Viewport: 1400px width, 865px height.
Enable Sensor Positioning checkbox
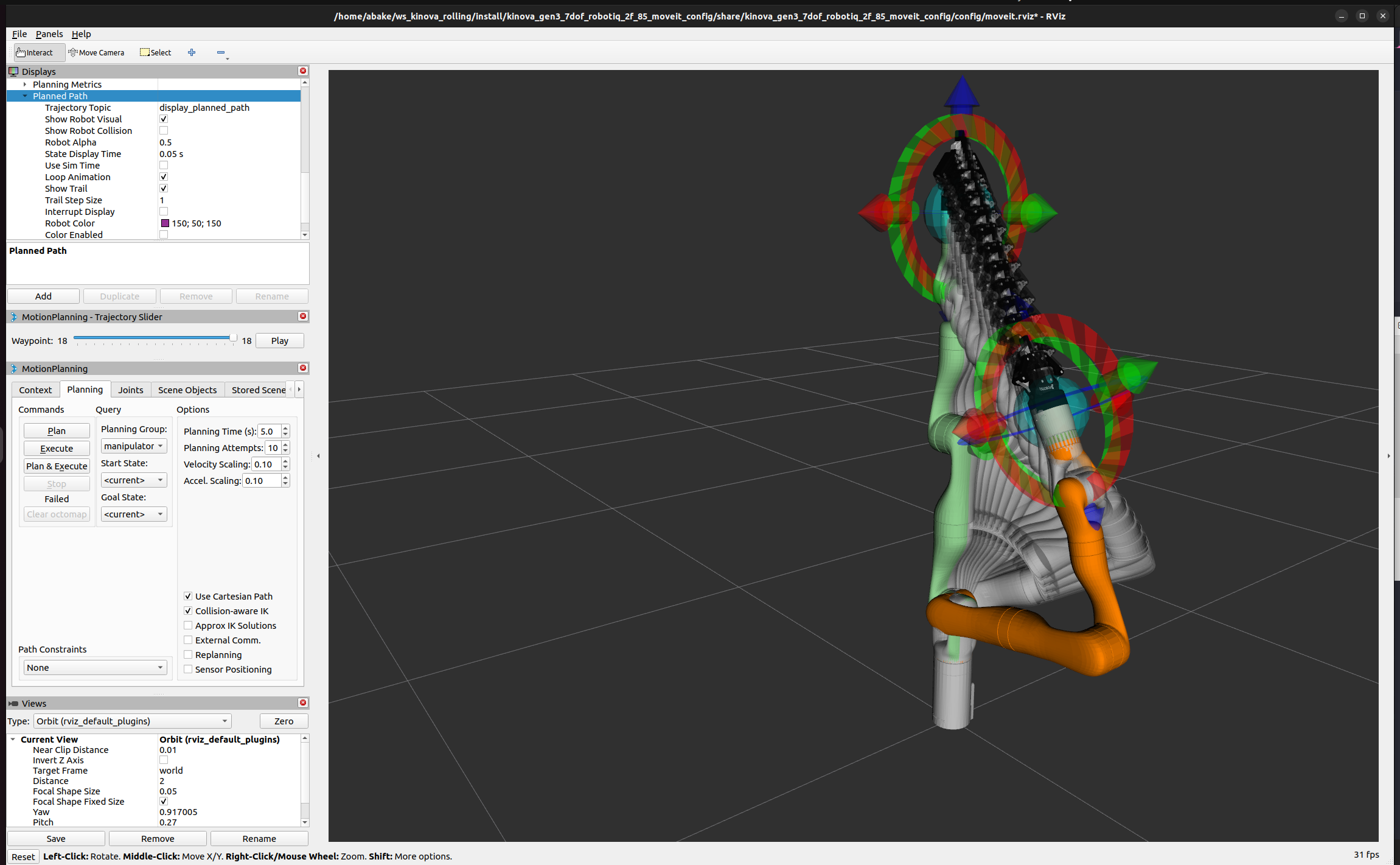pos(188,670)
